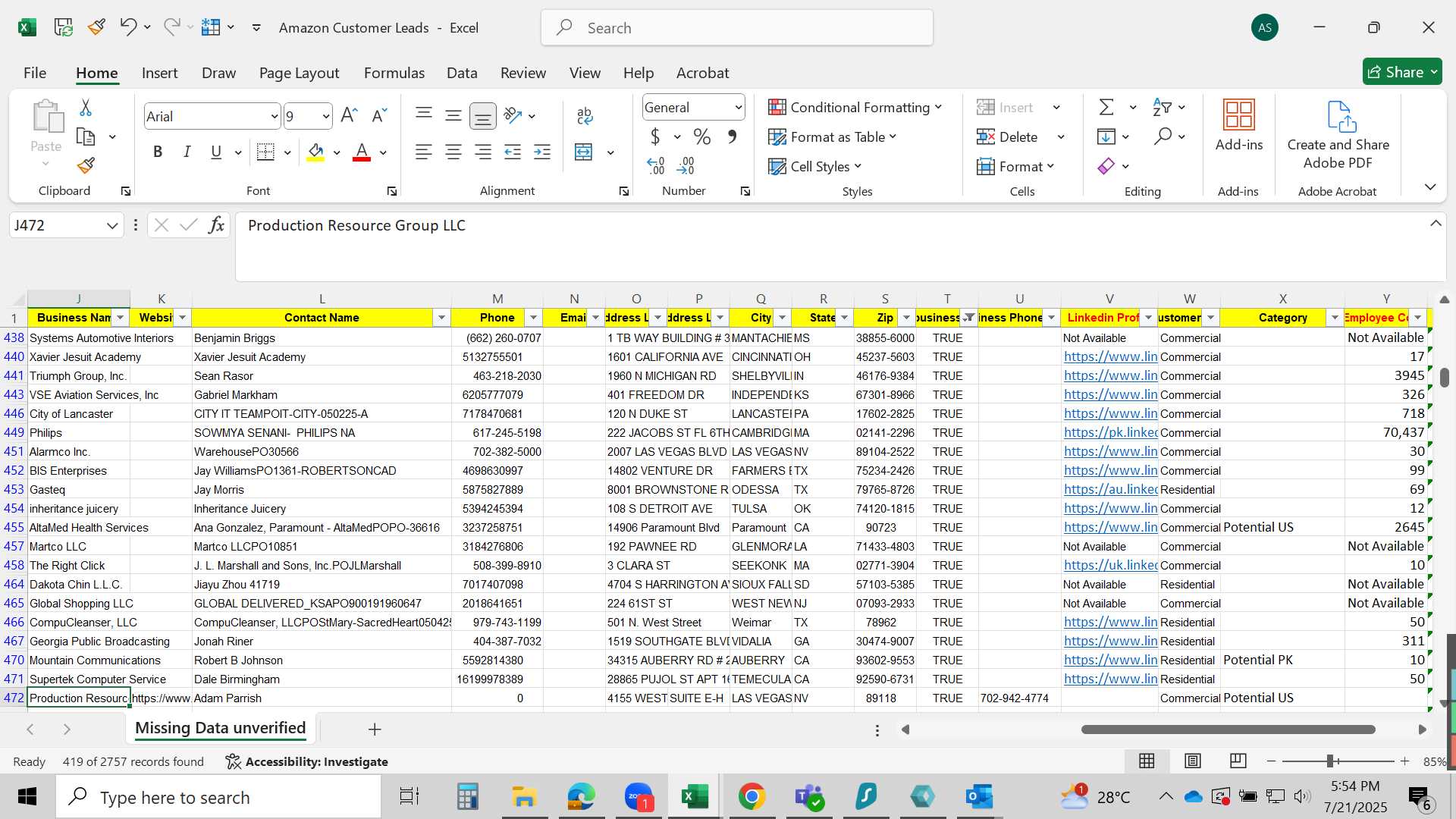
Task: Open Excel from the Windows taskbar
Action: click(x=695, y=796)
